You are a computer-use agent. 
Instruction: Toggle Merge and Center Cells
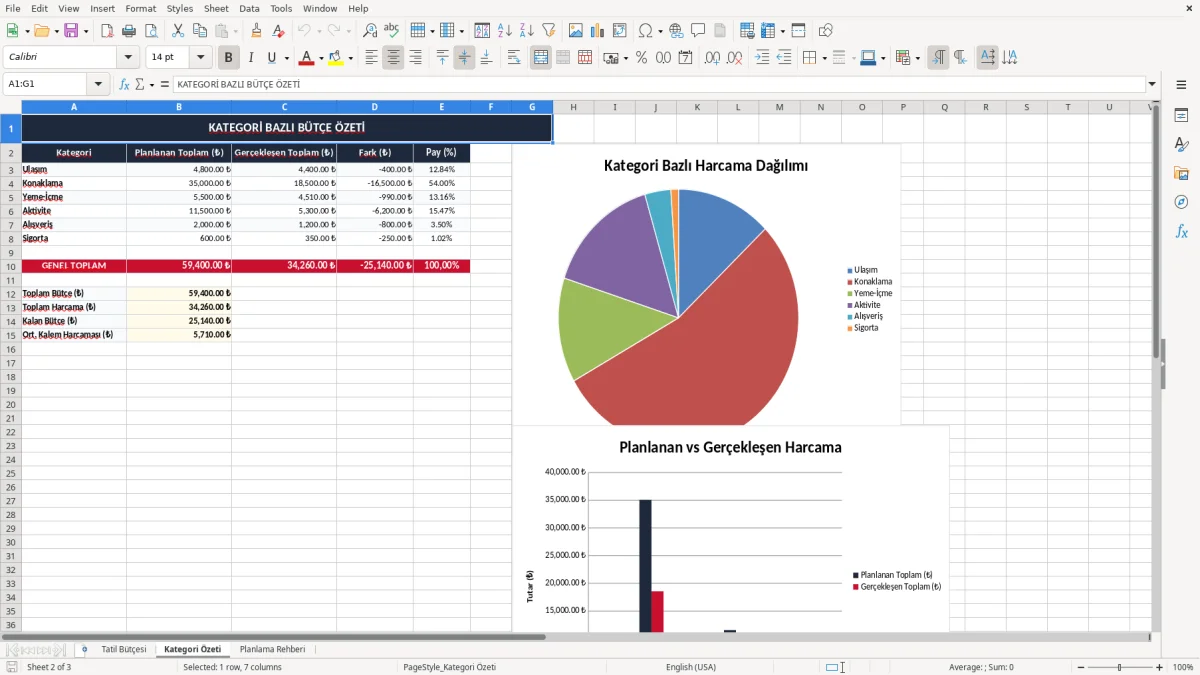point(541,58)
